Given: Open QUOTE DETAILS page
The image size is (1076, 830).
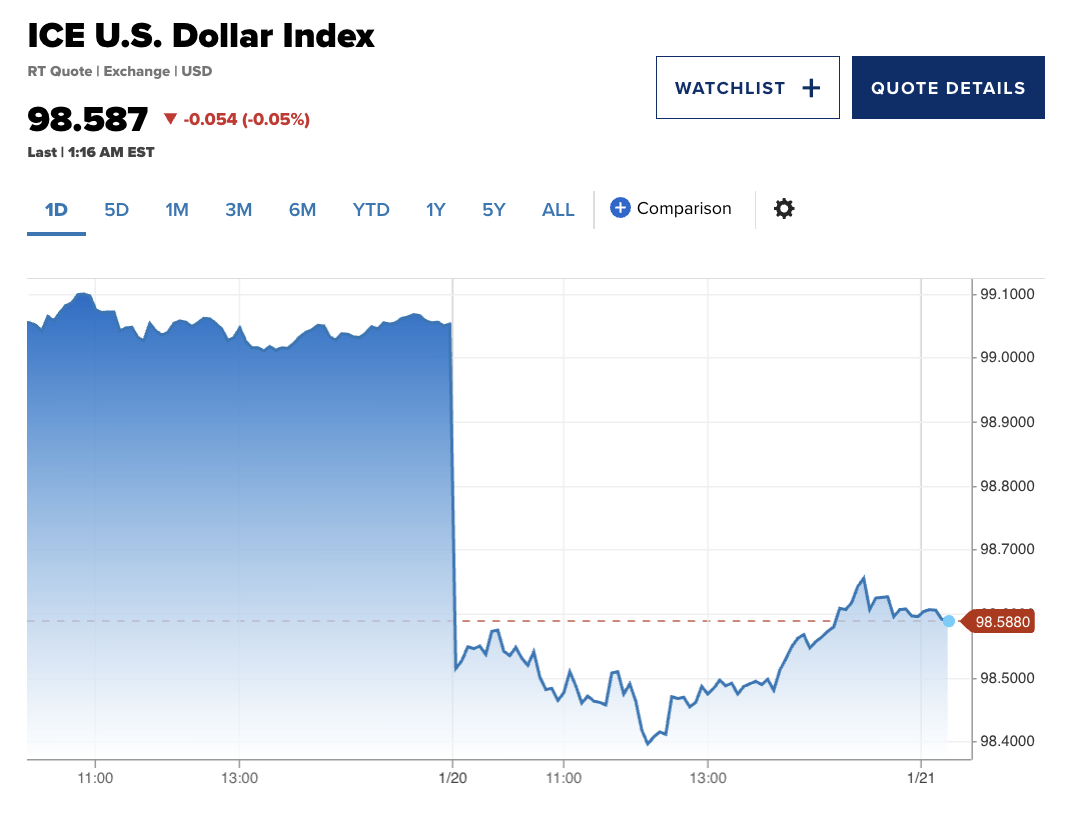Looking at the screenshot, I should [948, 88].
